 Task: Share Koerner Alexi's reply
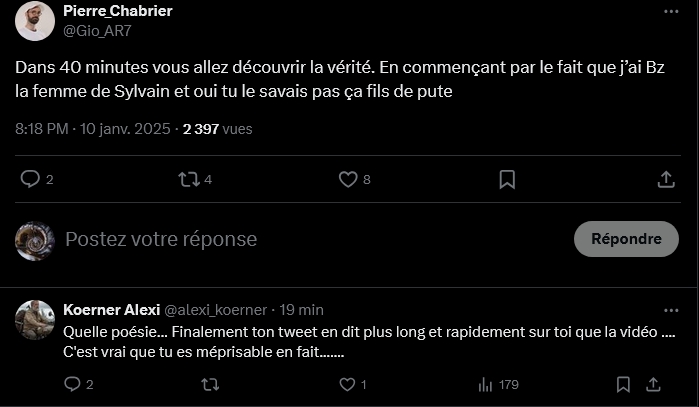click(x=653, y=384)
